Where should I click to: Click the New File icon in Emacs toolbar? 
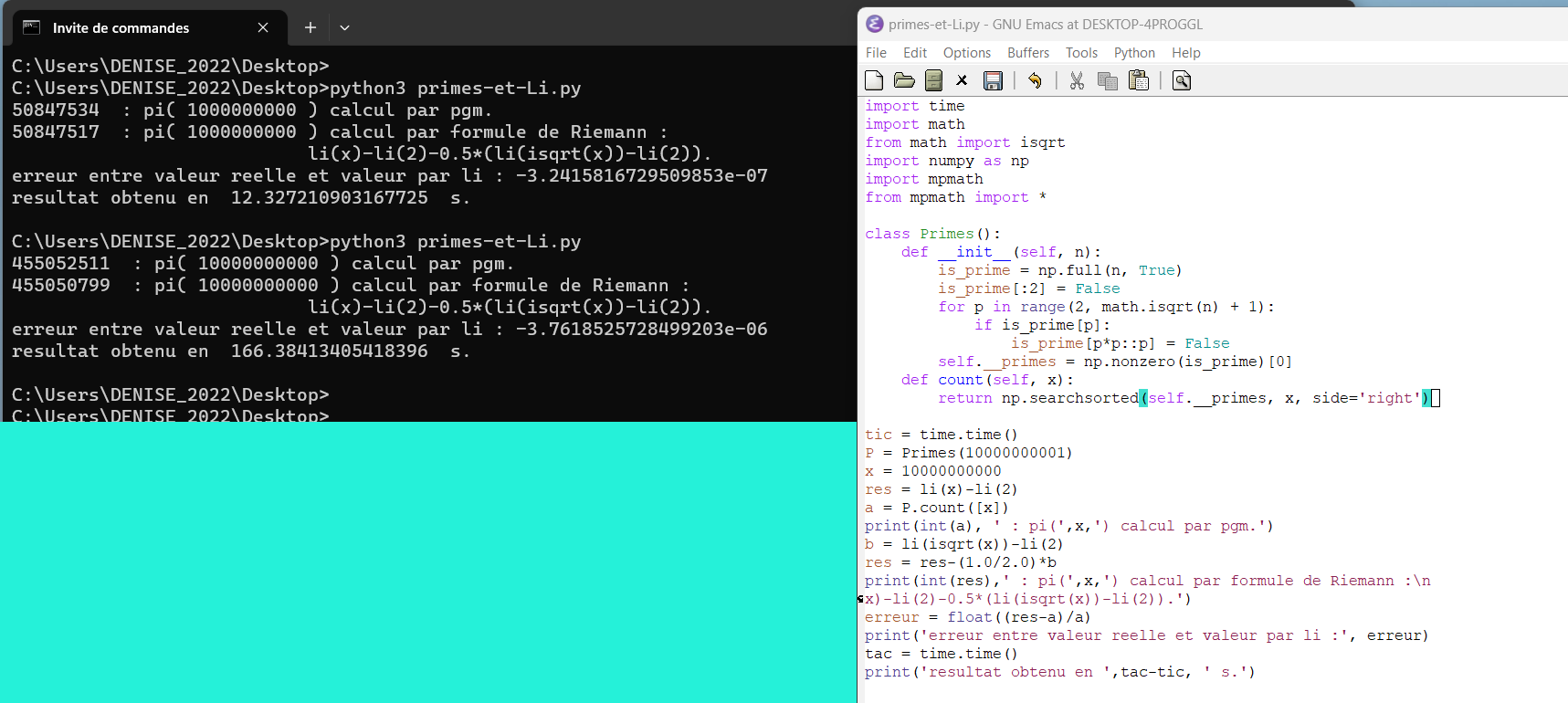point(874,80)
